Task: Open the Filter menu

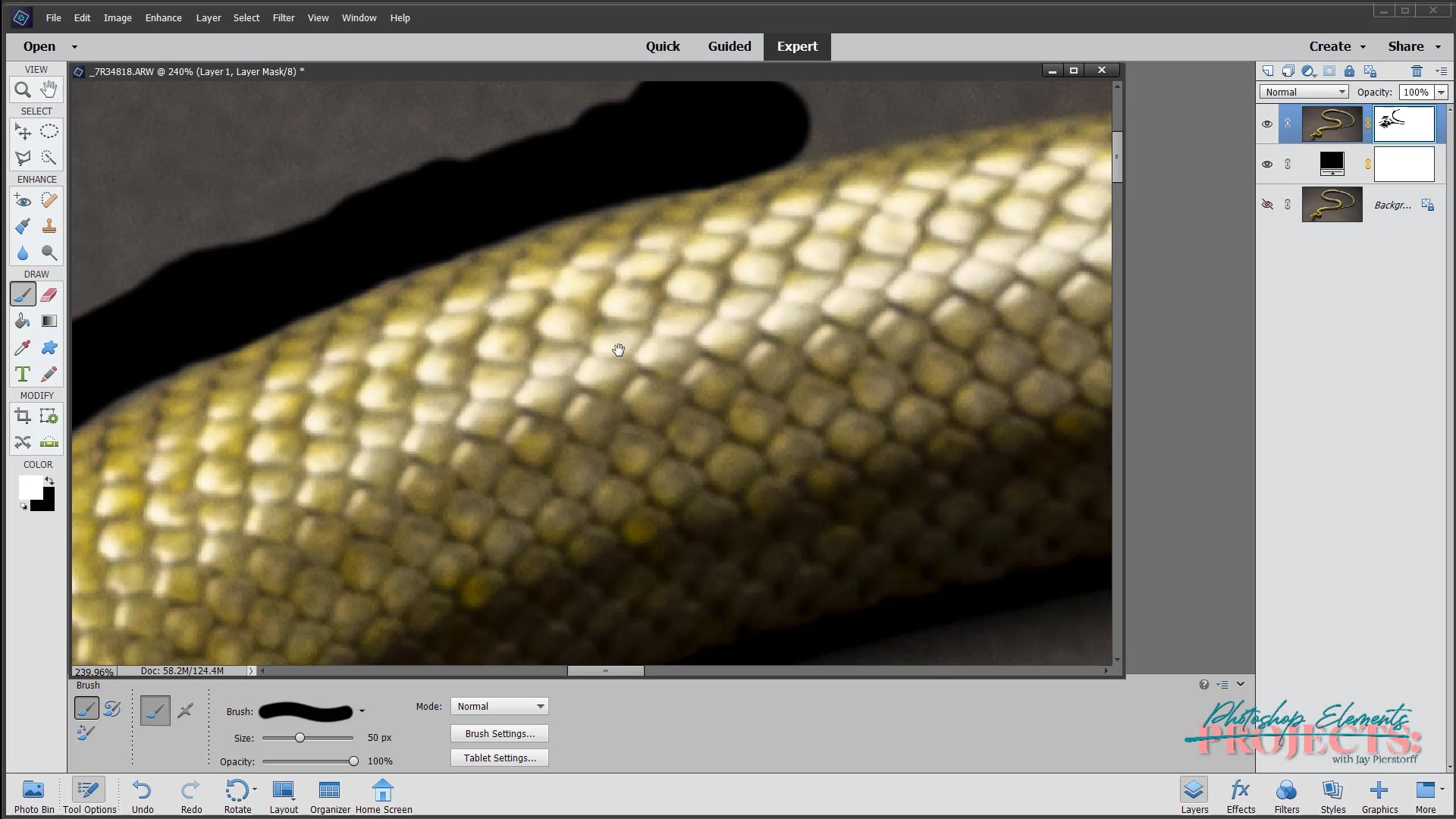Action: tap(283, 17)
